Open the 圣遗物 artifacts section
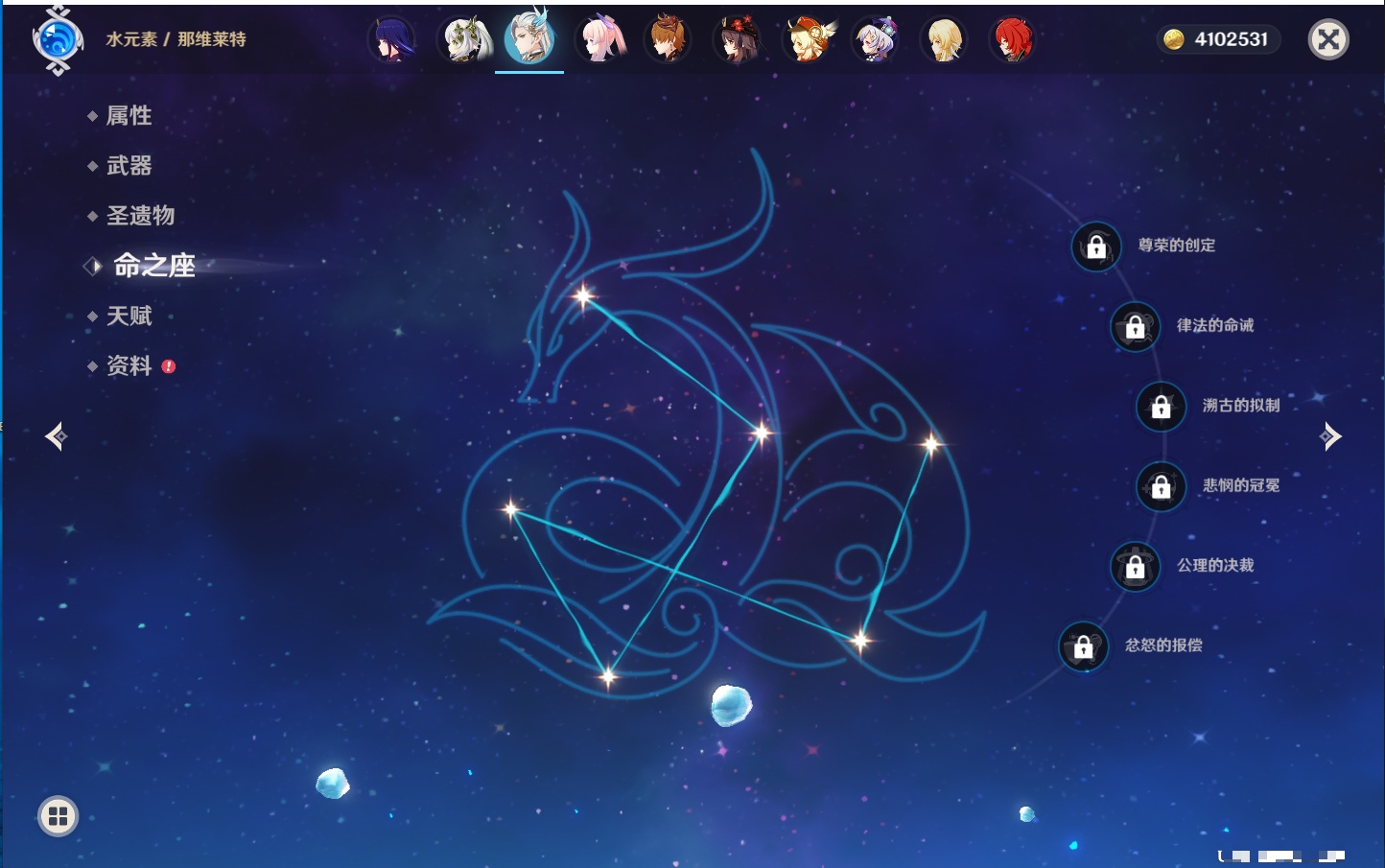Image resolution: width=1385 pixels, height=868 pixels. [140, 216]
